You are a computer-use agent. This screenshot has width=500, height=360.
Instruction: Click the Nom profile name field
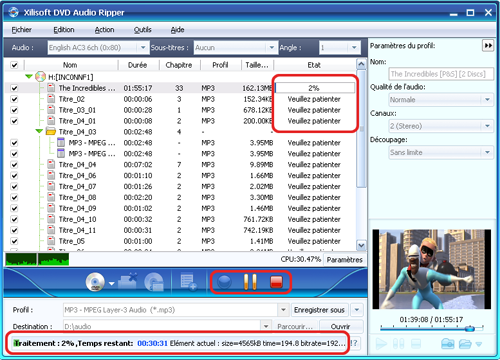click(x=441, y=74)
